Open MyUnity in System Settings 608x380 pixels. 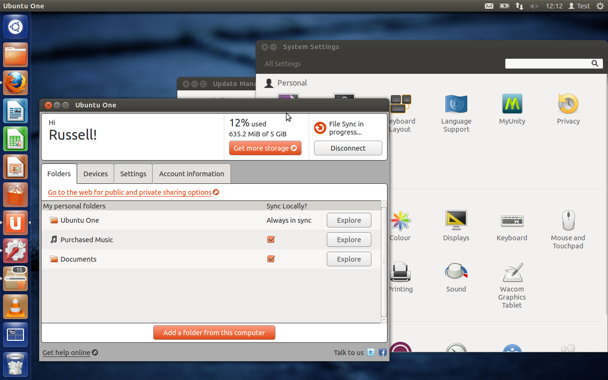click(x=512, y=109)
